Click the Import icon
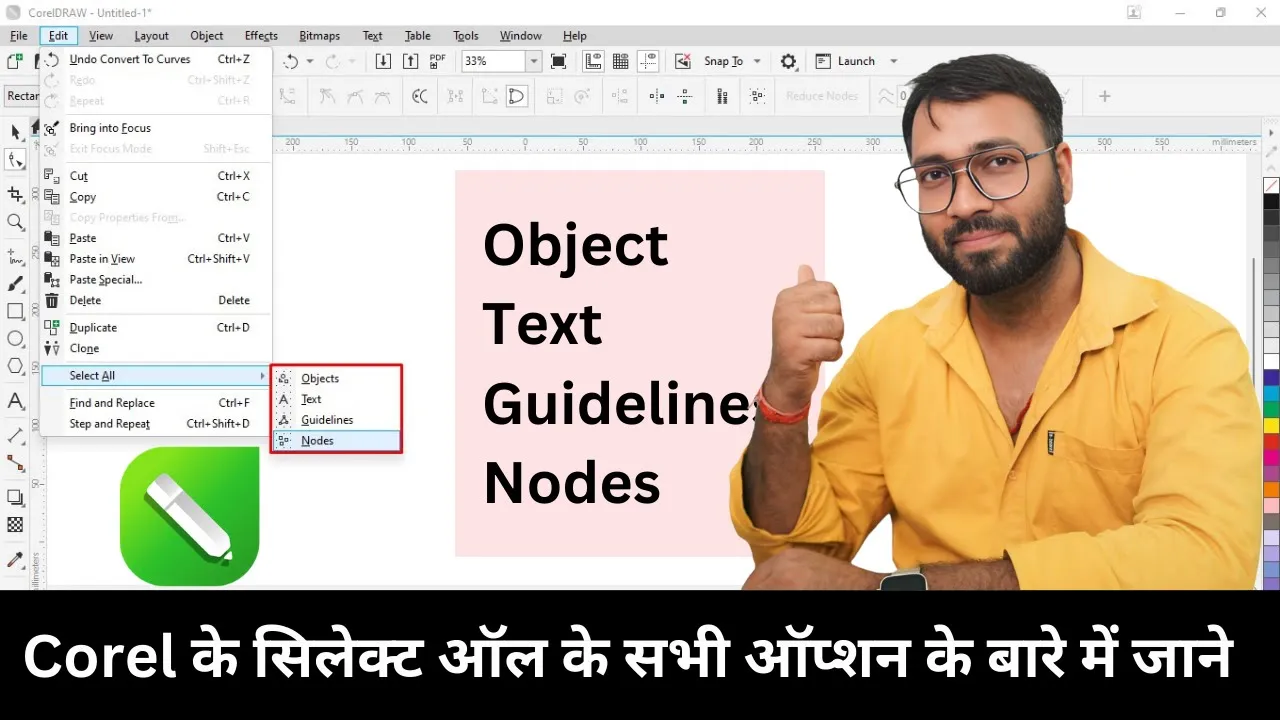Viewport: 1280px width, 720px height. tap(383, 61)
